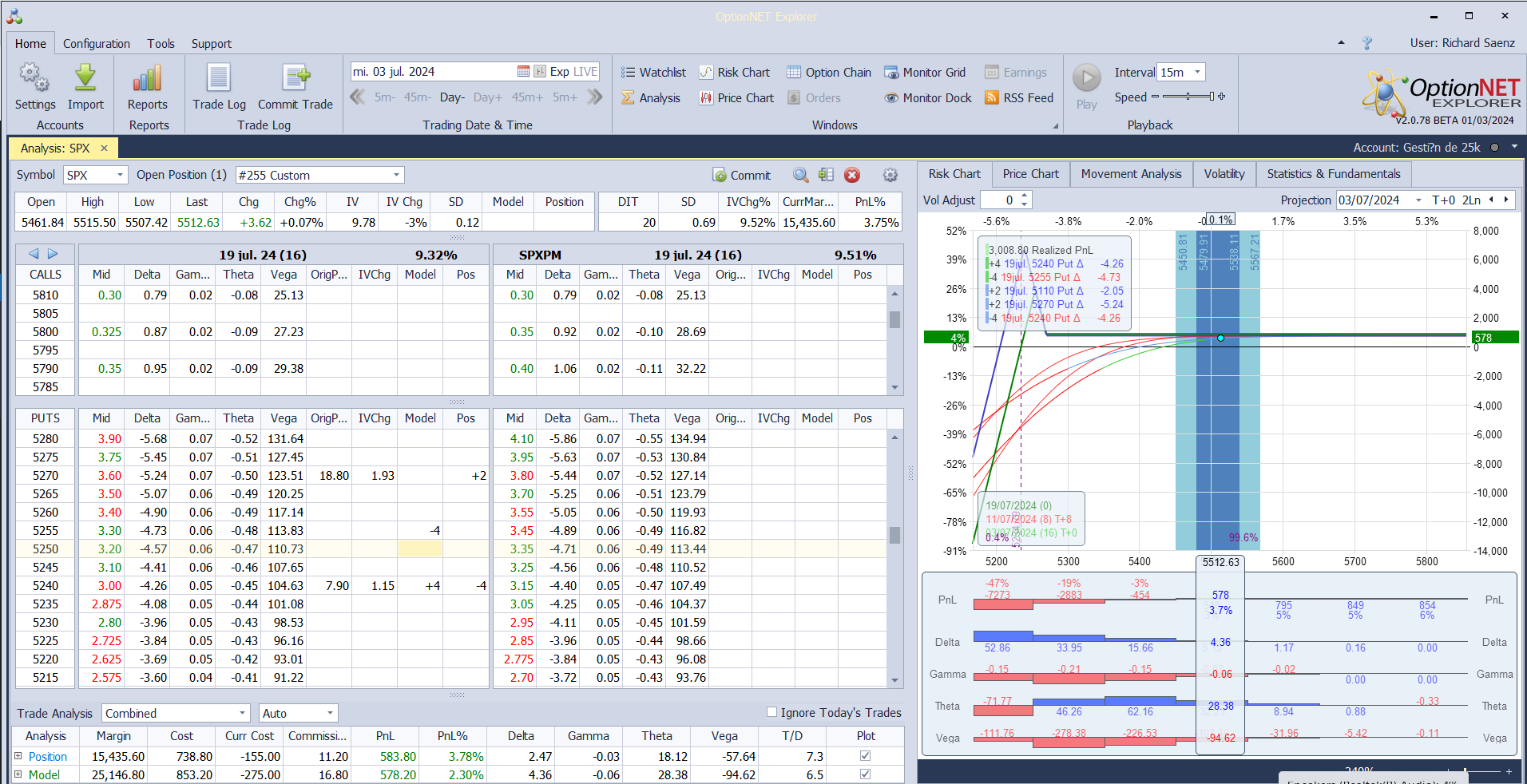1527x784 pixels.
Task: Open the Projection date dropdown
Action: coord(1418,200)
